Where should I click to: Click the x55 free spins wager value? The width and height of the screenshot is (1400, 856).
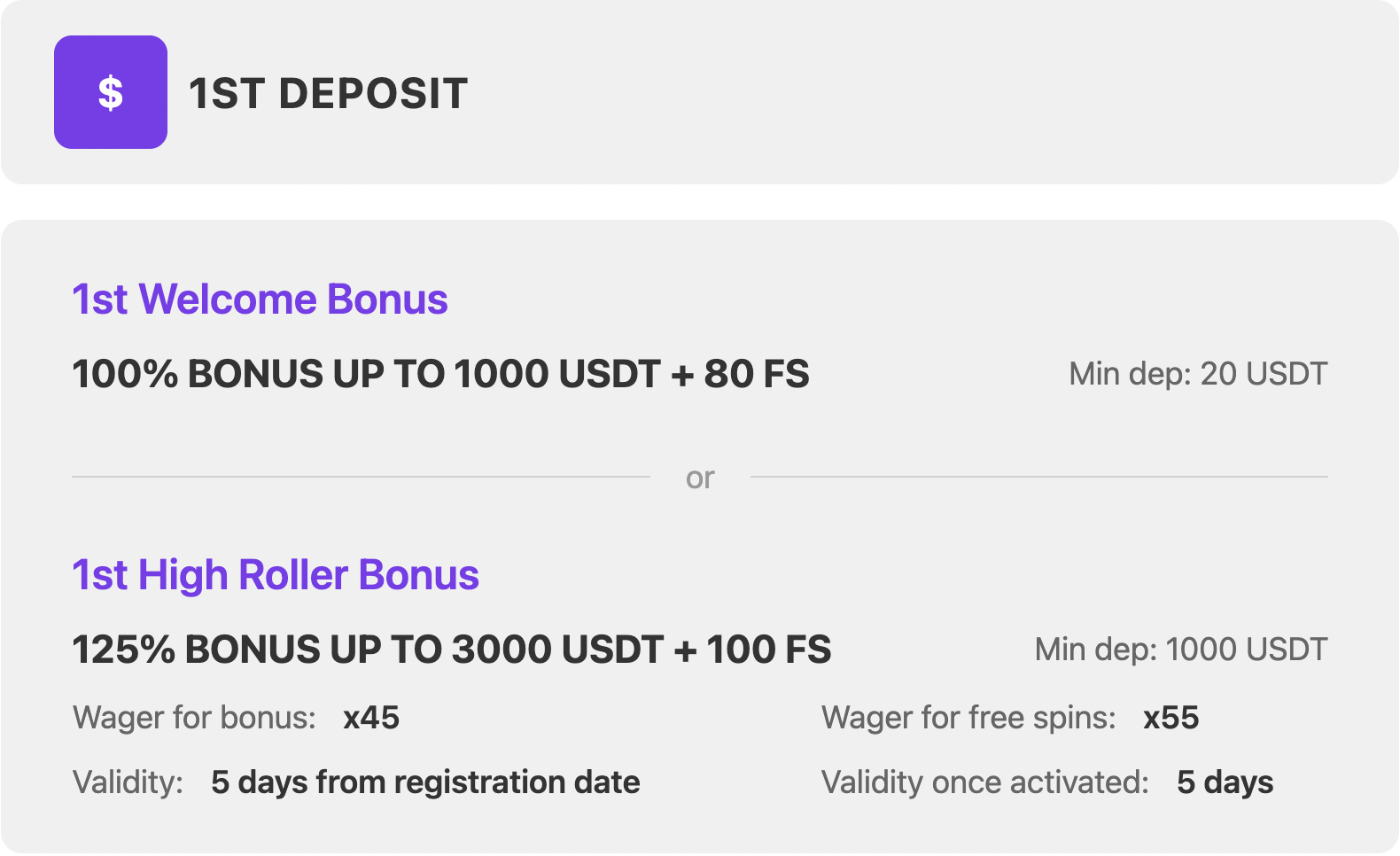point(1171,718)
